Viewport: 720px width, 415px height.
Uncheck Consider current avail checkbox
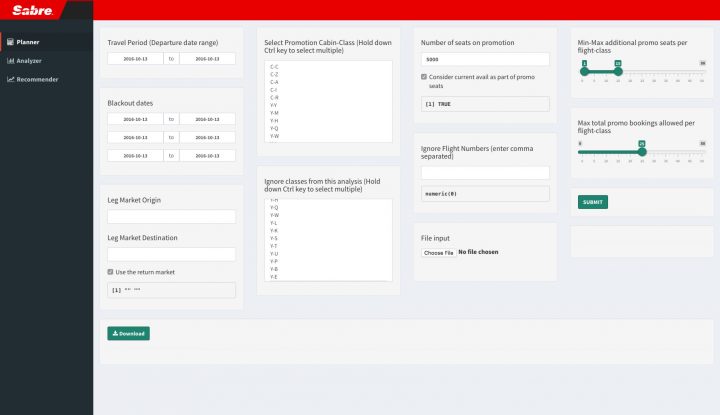[424, 76]
